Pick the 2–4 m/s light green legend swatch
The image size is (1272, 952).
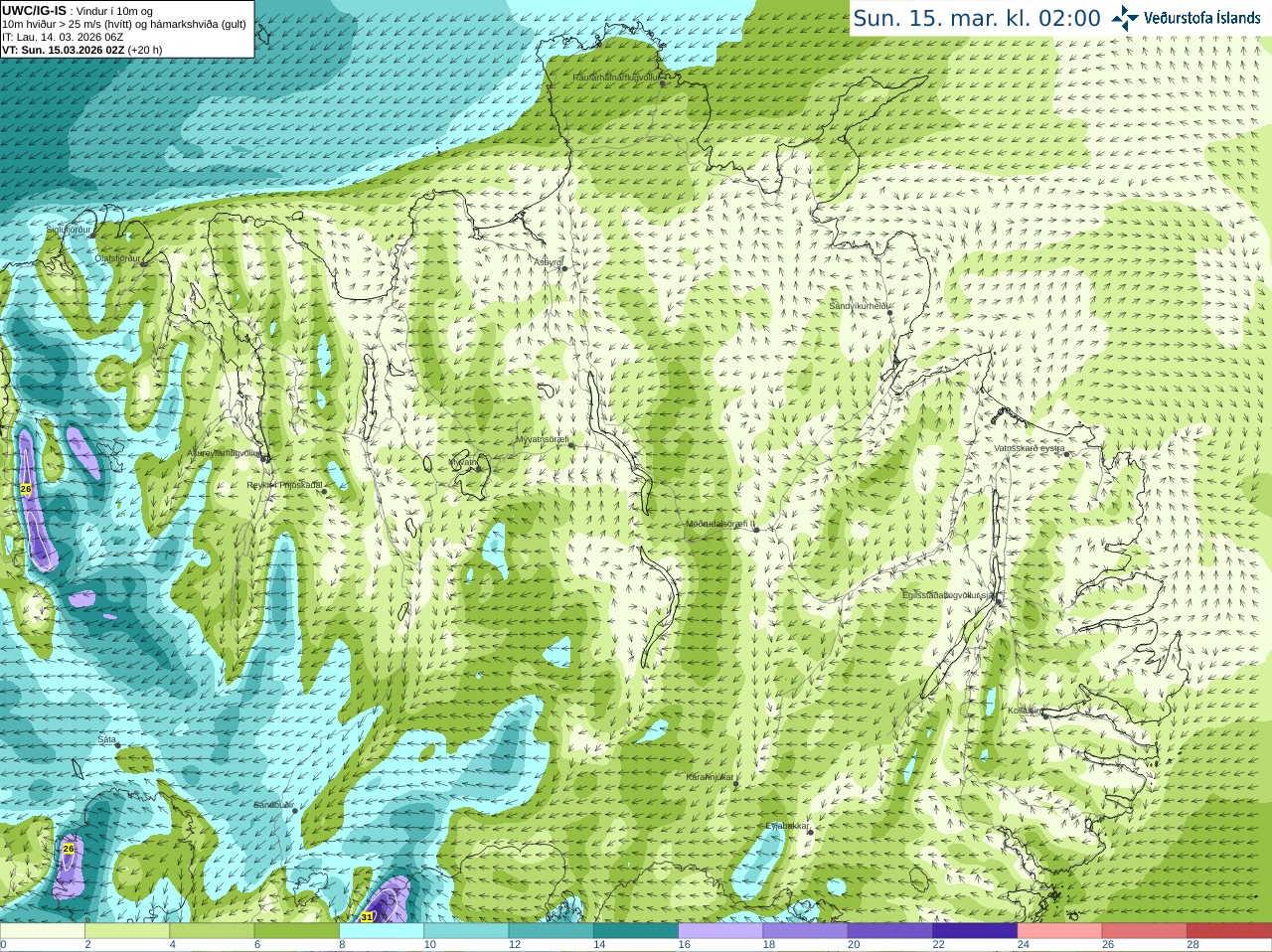point(127,931)
